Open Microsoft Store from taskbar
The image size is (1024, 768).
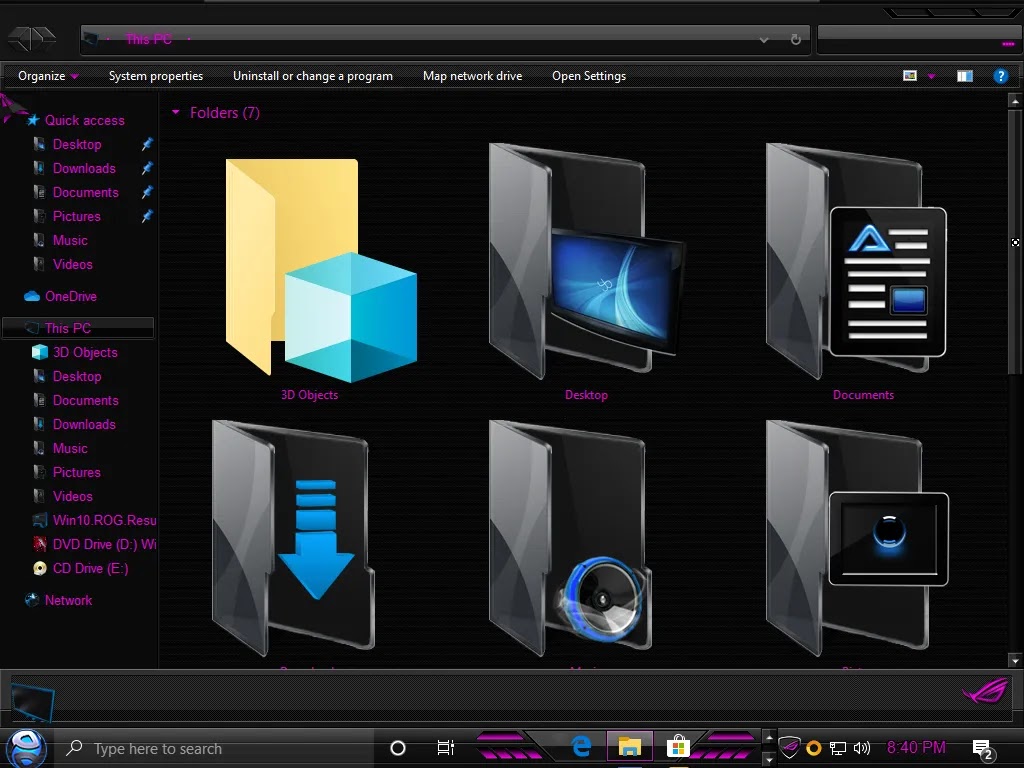678,746
